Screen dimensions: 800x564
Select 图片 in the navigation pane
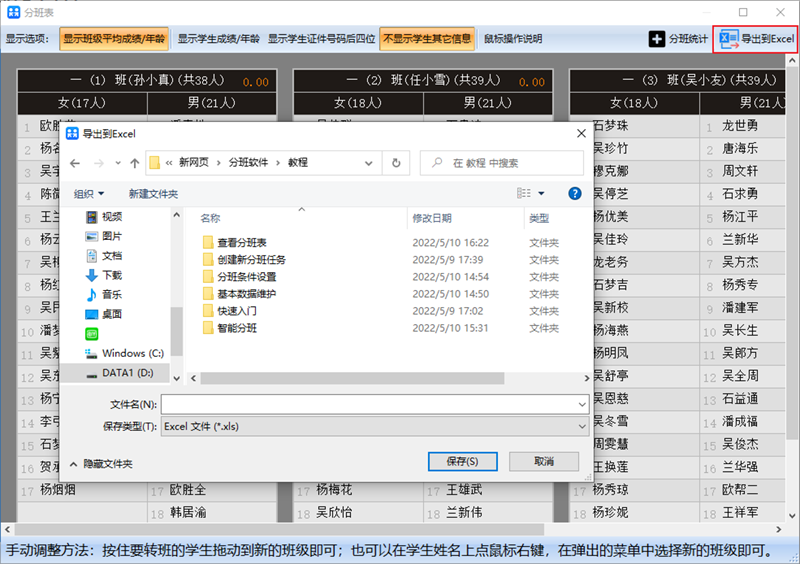tap(104, 236)
